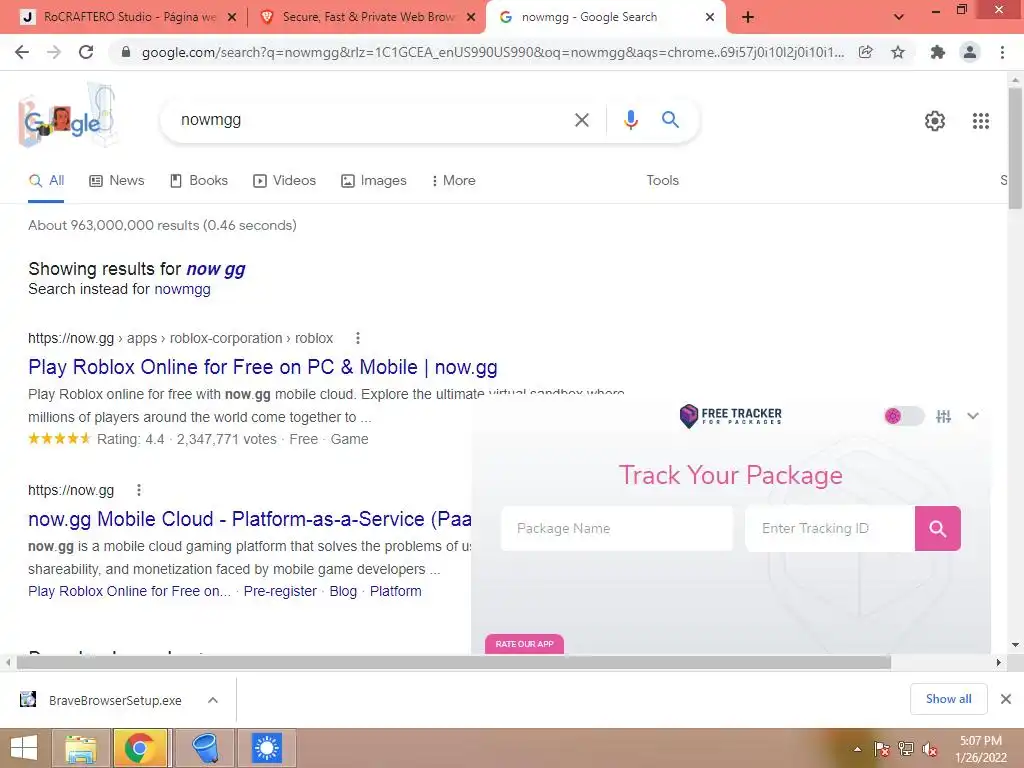Click the 'now gg' corrected query link
Image resolution: width=1024 pixels, height=768 pixels.
pos(216,269)
